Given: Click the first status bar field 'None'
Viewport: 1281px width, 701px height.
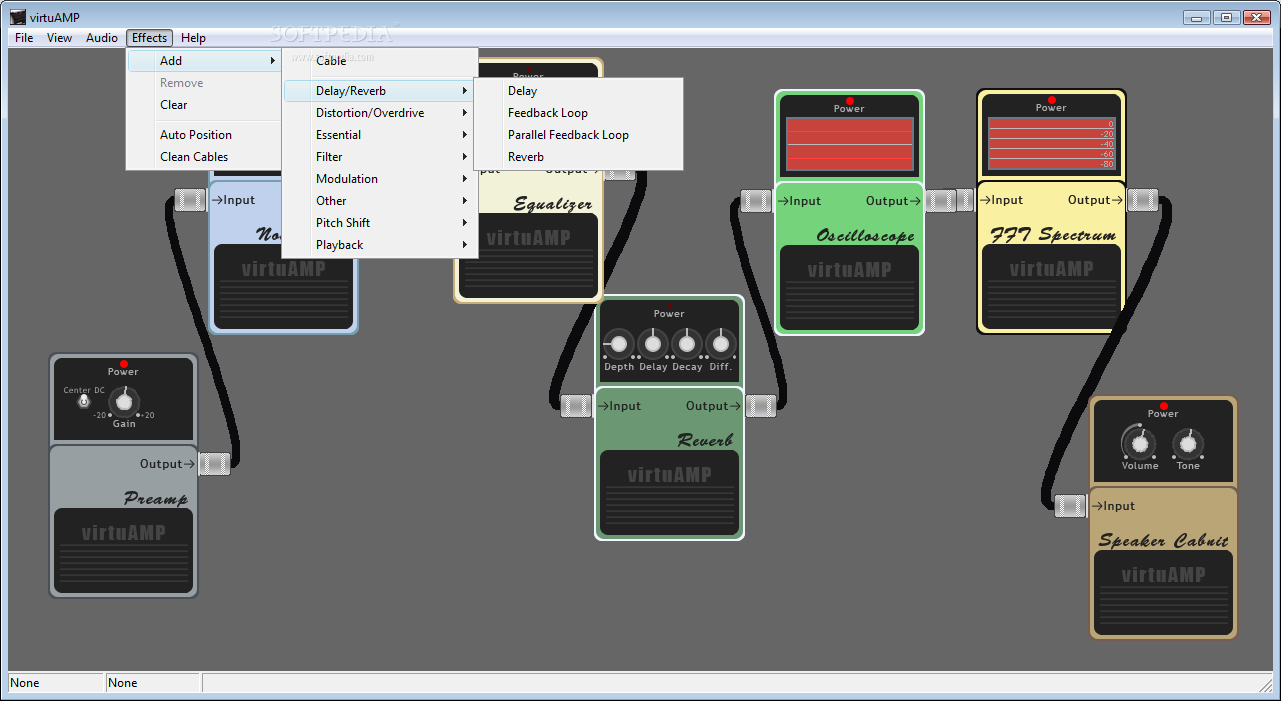Looking at the screenshot, I should pyautogui.click(x=57, y=683).
